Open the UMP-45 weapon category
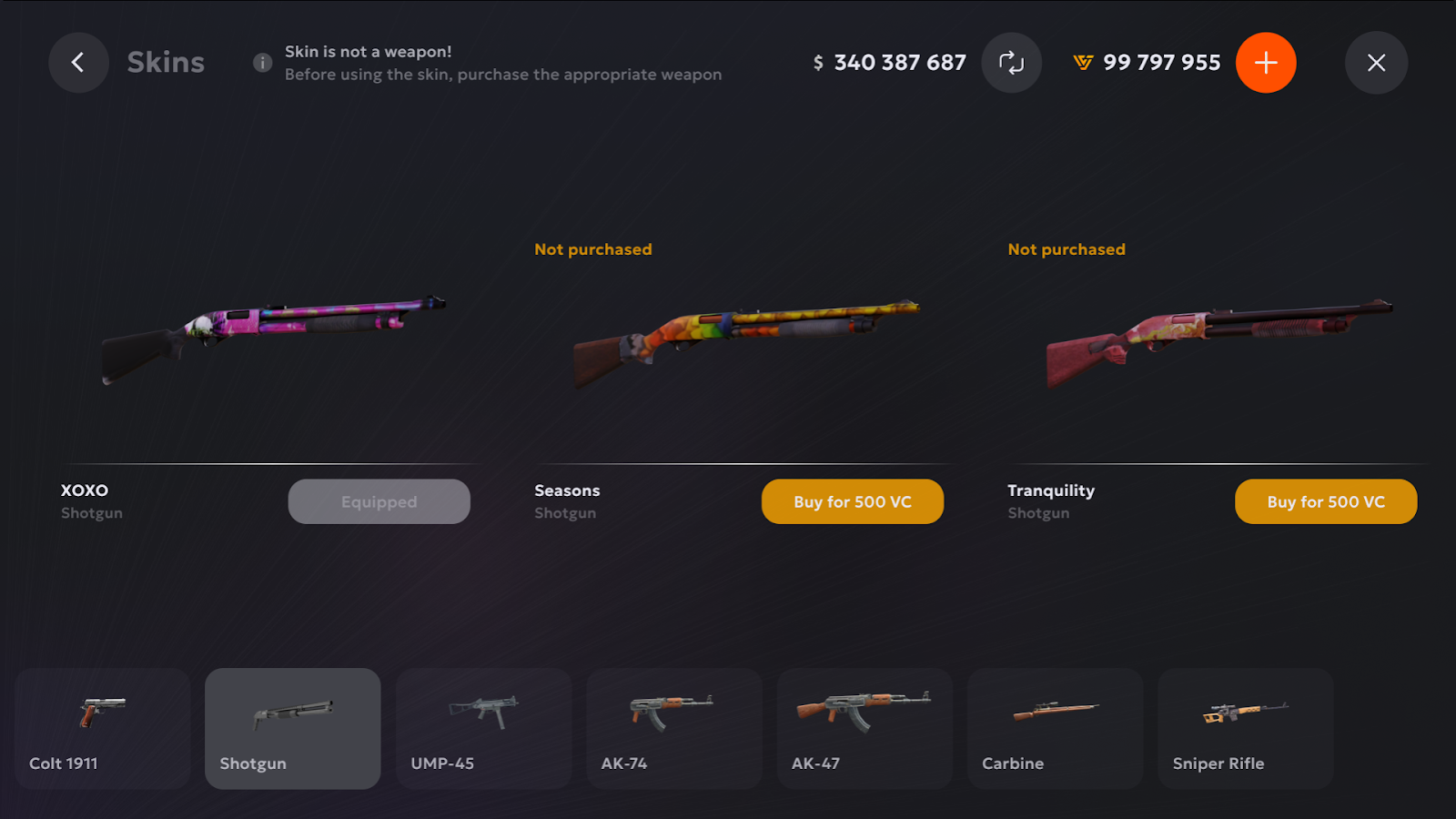Viewport: 1456px width, 819px height. tap(483, 729)
